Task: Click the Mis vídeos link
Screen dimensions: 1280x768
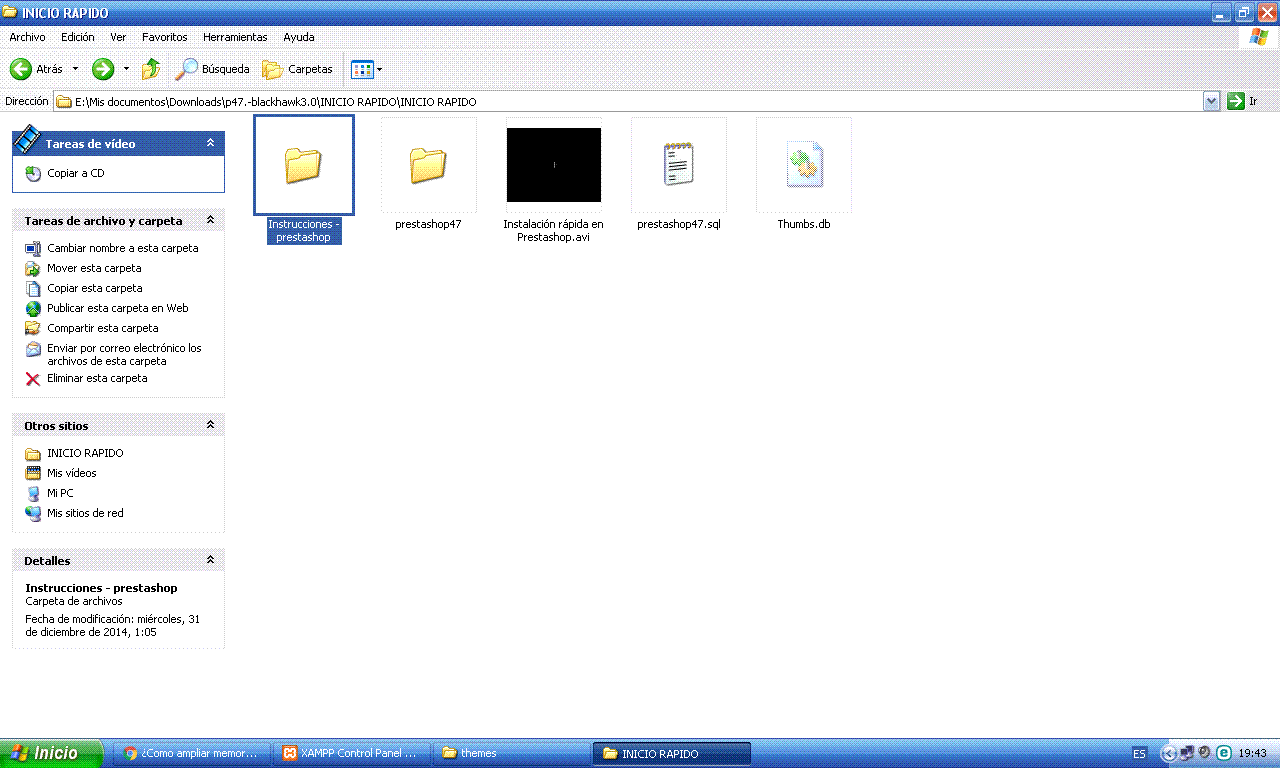Action: point(72,473)
